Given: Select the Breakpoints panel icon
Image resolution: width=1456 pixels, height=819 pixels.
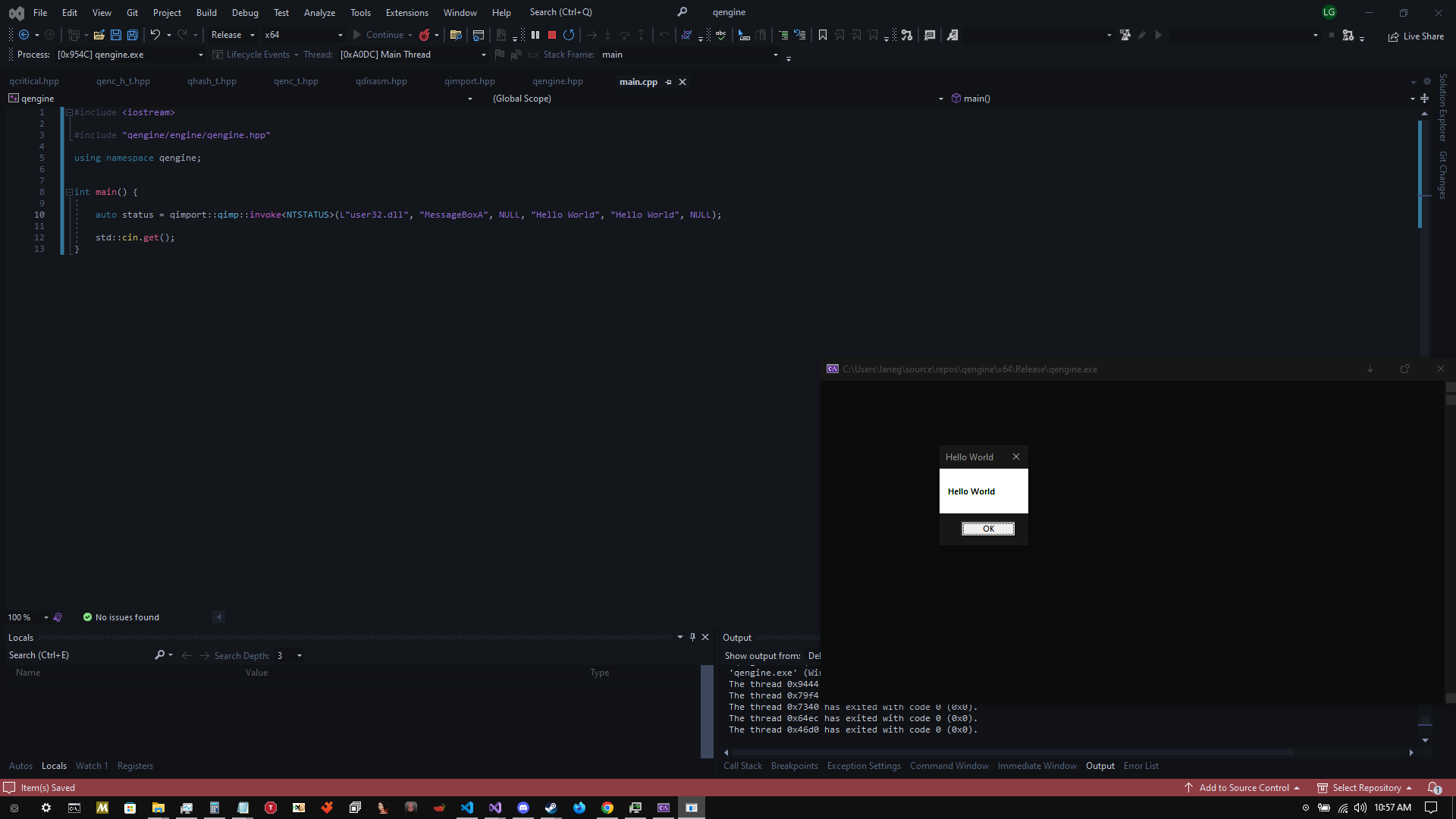Looking at the screenshot, I should (x=794, y=765).
